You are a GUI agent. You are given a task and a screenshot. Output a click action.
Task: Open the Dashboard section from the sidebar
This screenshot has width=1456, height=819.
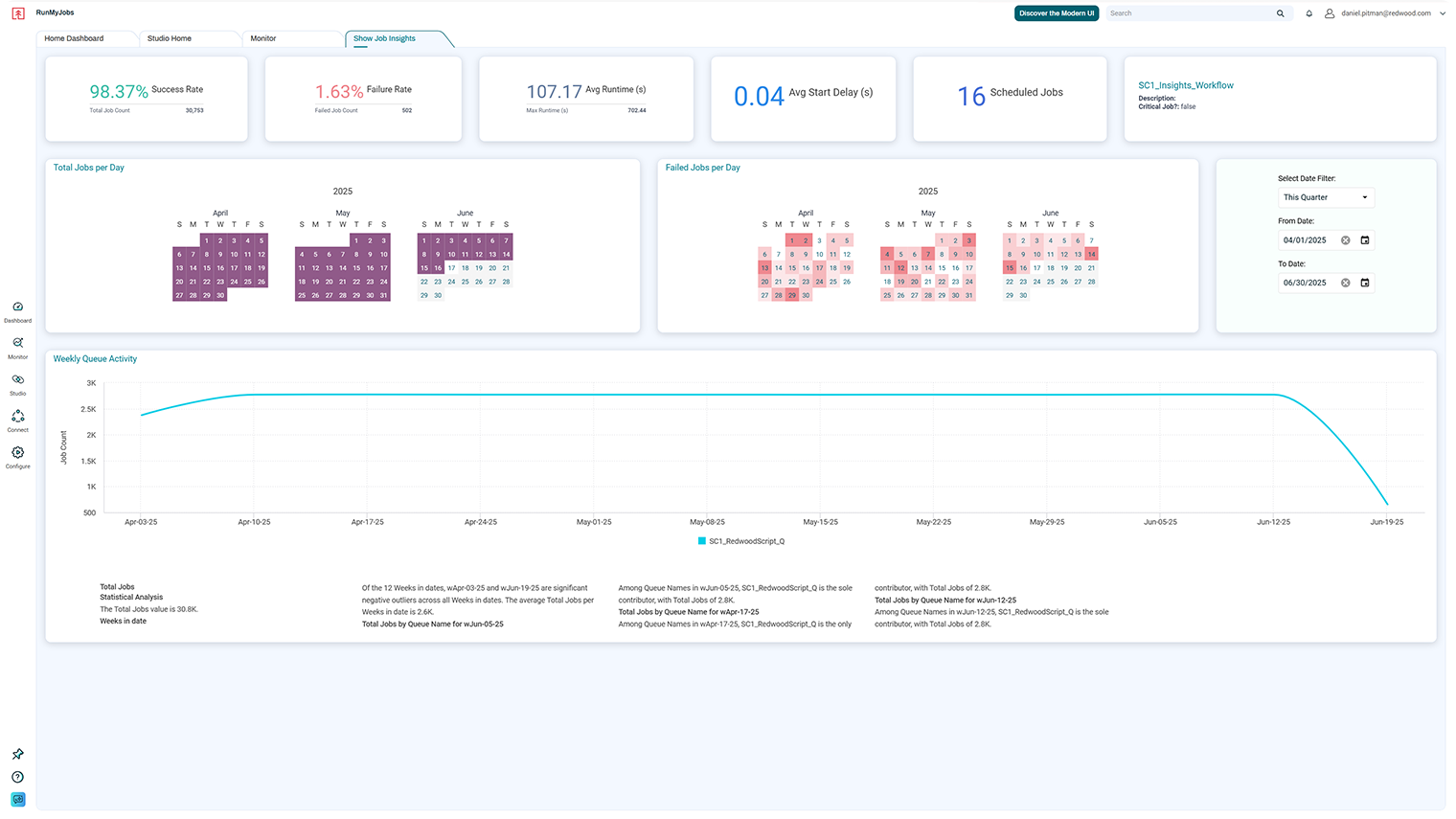(x=17, y=310)
